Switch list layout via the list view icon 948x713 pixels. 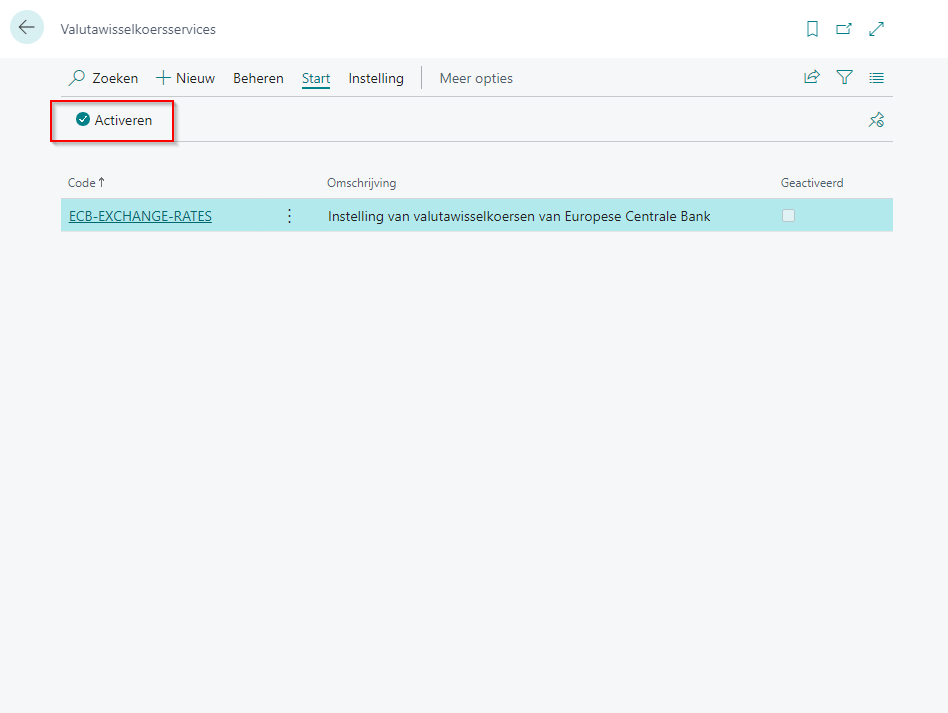[876, 77]
